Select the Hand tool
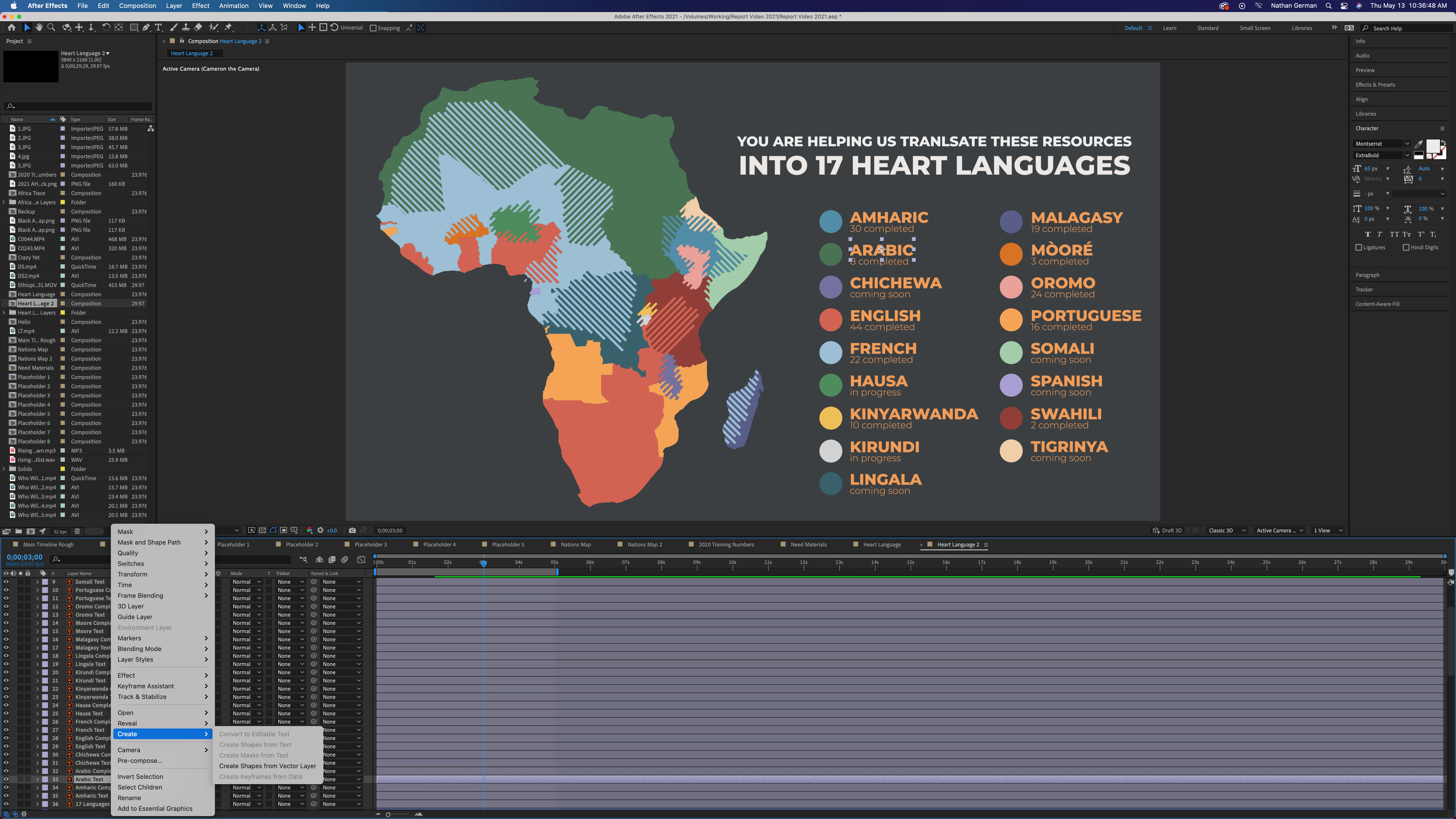This screenshot has width=1456, height=819. click(x=39, y=28)
